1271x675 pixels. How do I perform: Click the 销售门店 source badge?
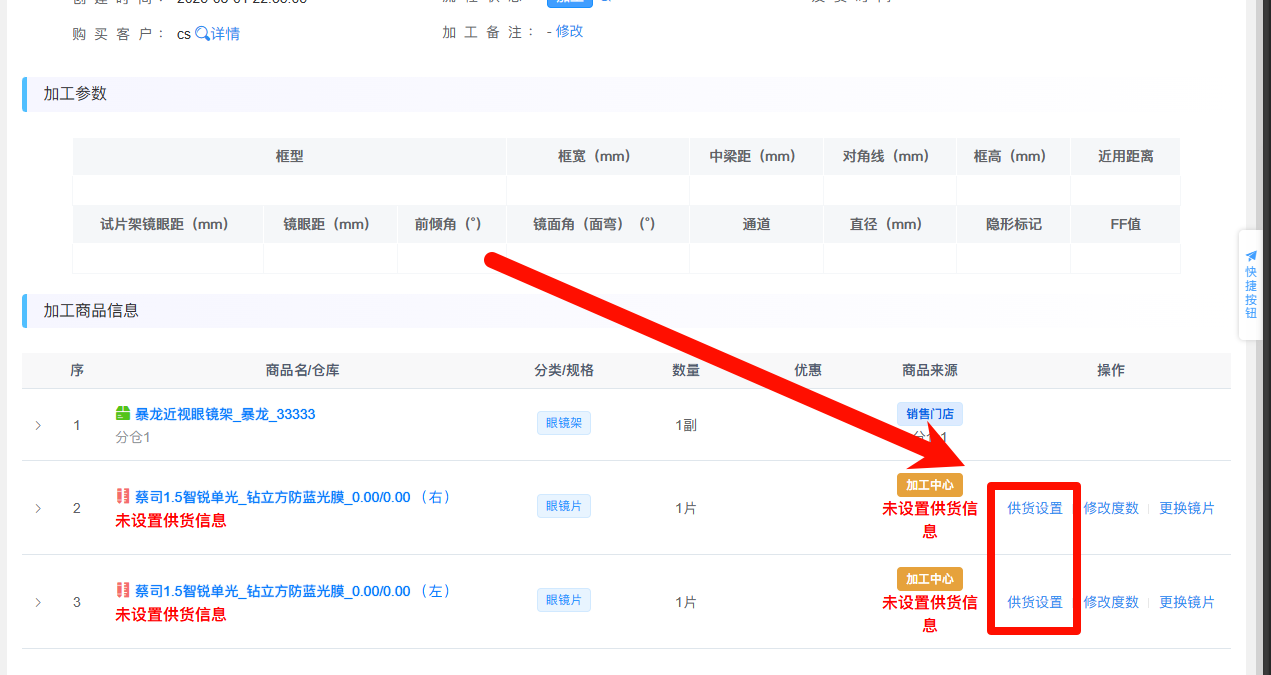click(929, 414)
